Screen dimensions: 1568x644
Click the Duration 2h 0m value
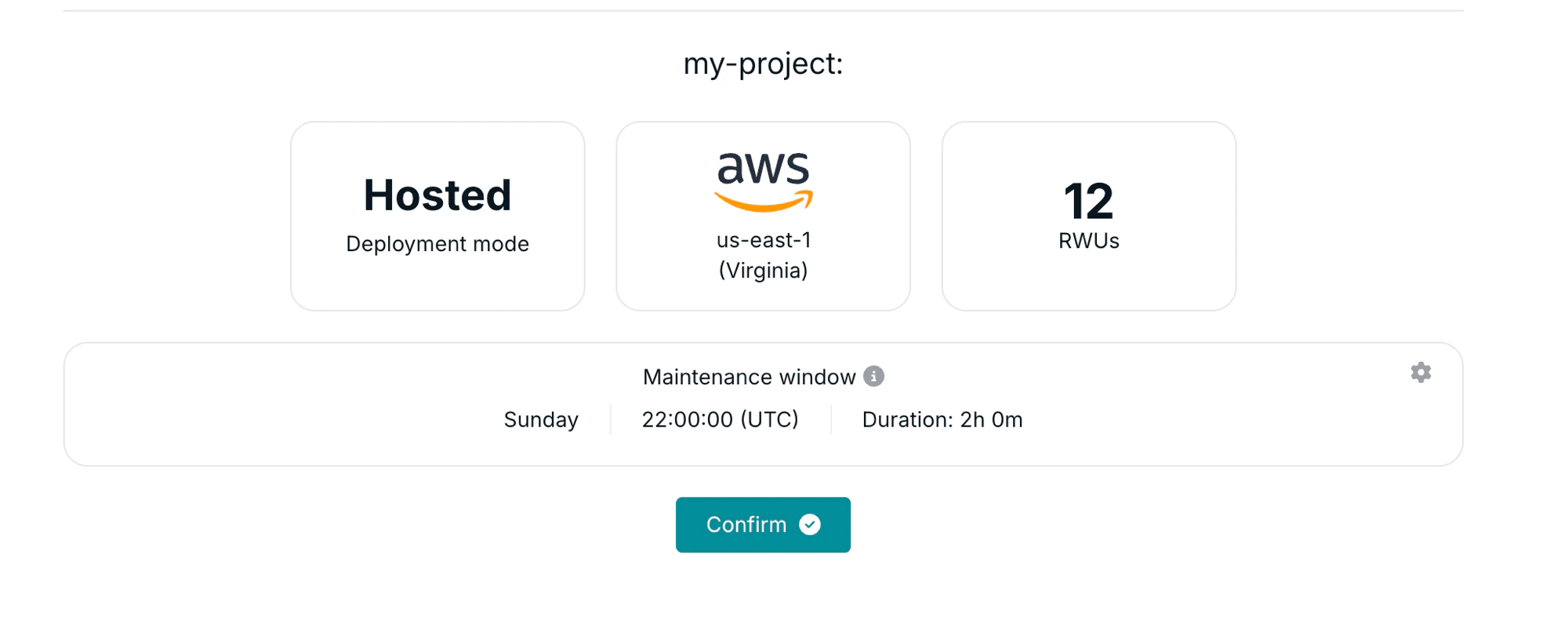click(x=941, y=420)
